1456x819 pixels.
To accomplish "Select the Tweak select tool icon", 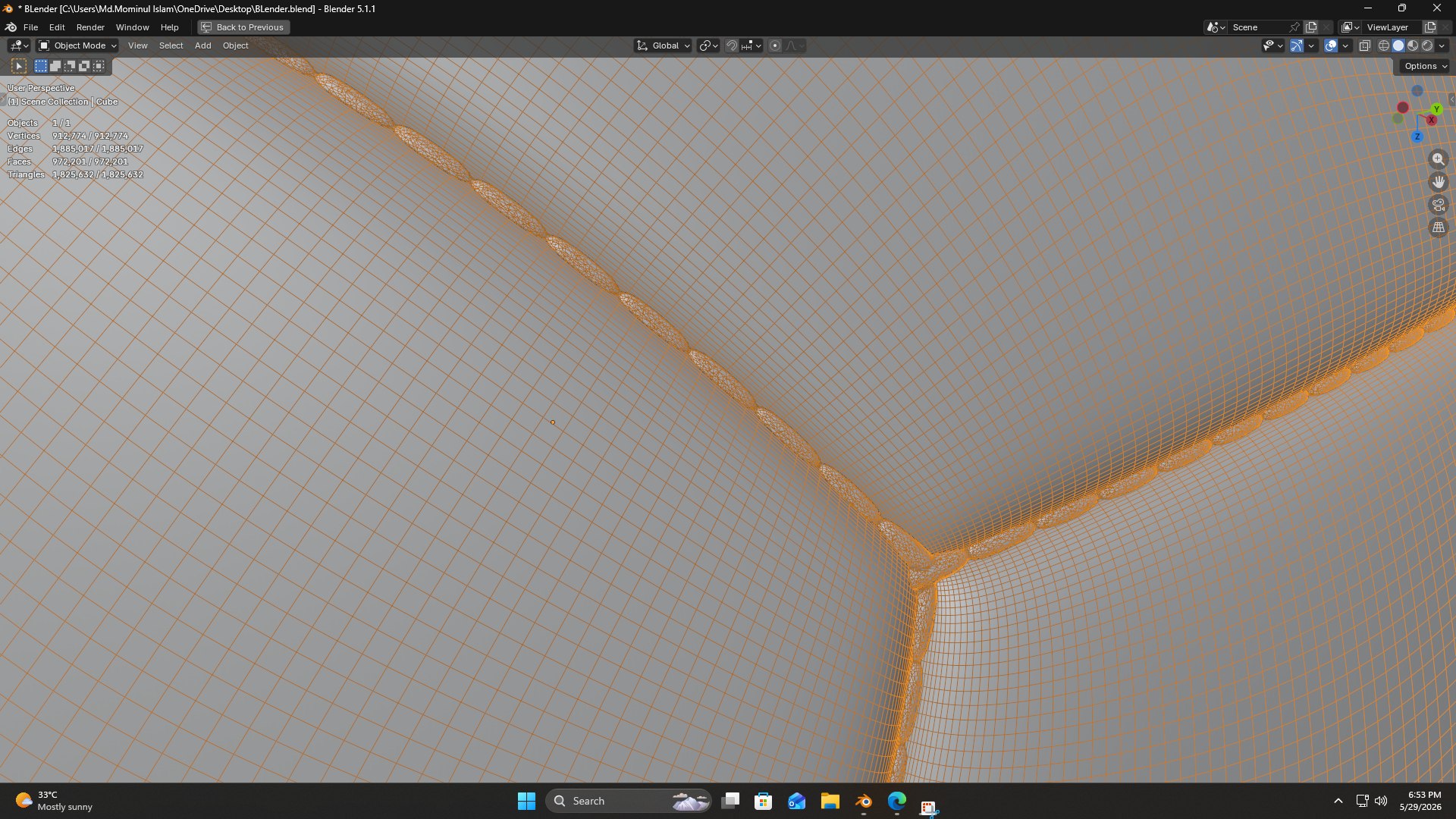I will coord(20,66).
